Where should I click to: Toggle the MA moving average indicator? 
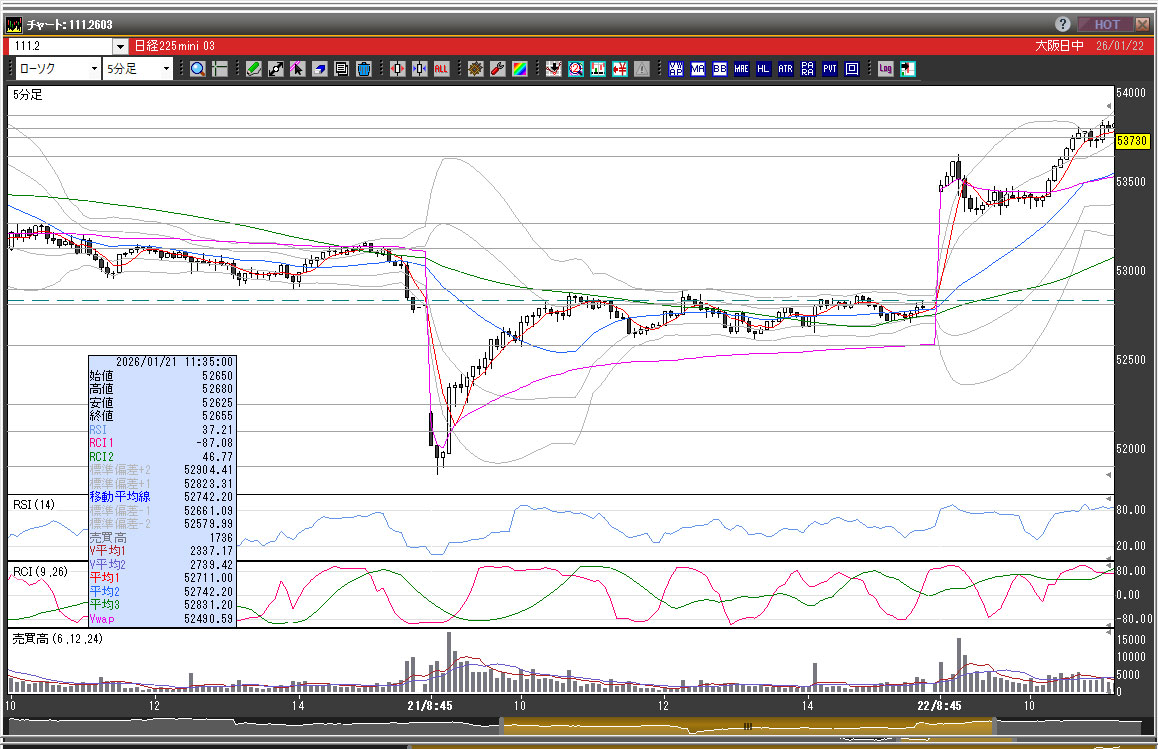pyautogui.click(x=698, y=69)
